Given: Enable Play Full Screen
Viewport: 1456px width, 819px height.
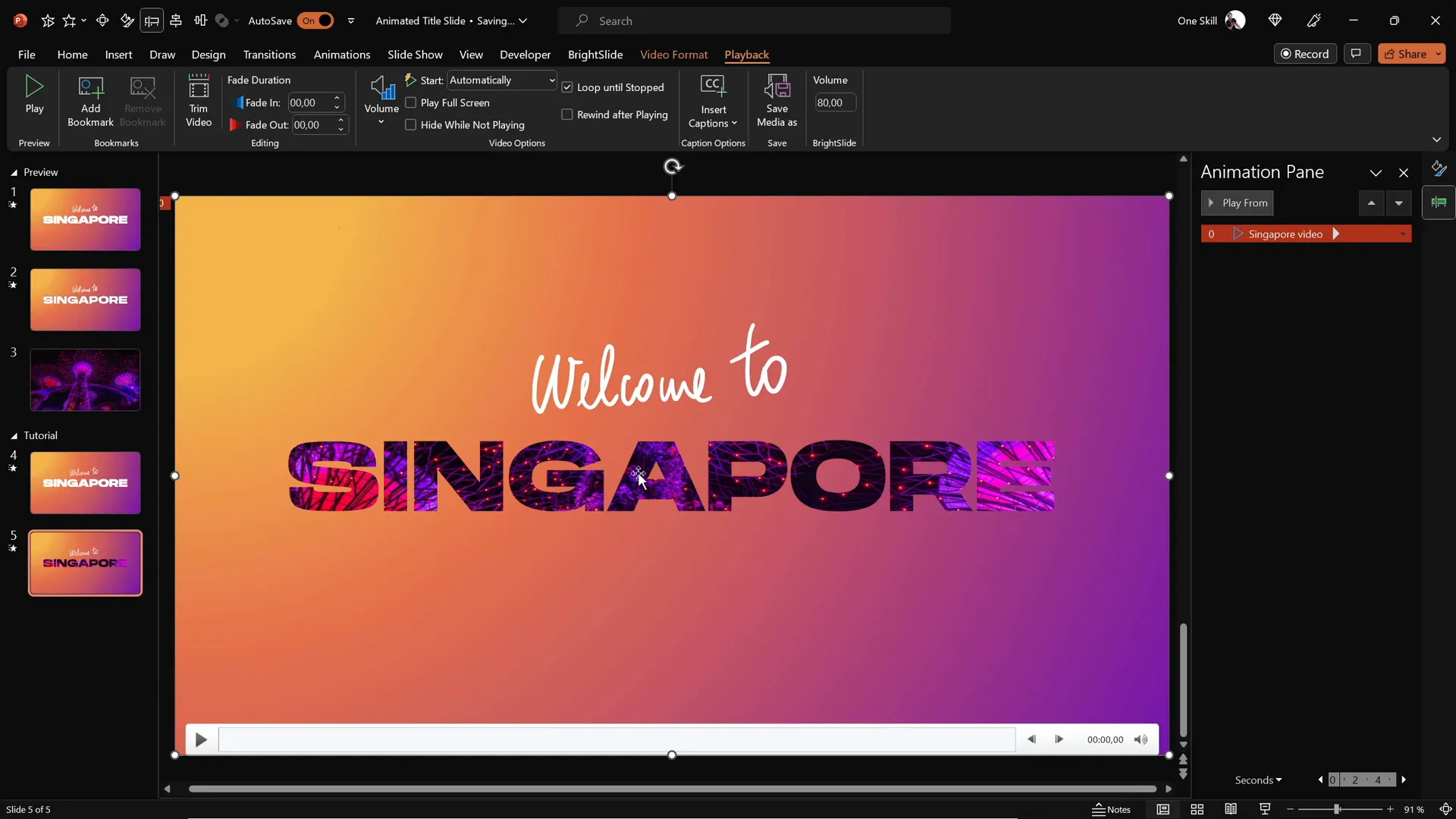Looking at the screenshot, I should pos(411,102).
